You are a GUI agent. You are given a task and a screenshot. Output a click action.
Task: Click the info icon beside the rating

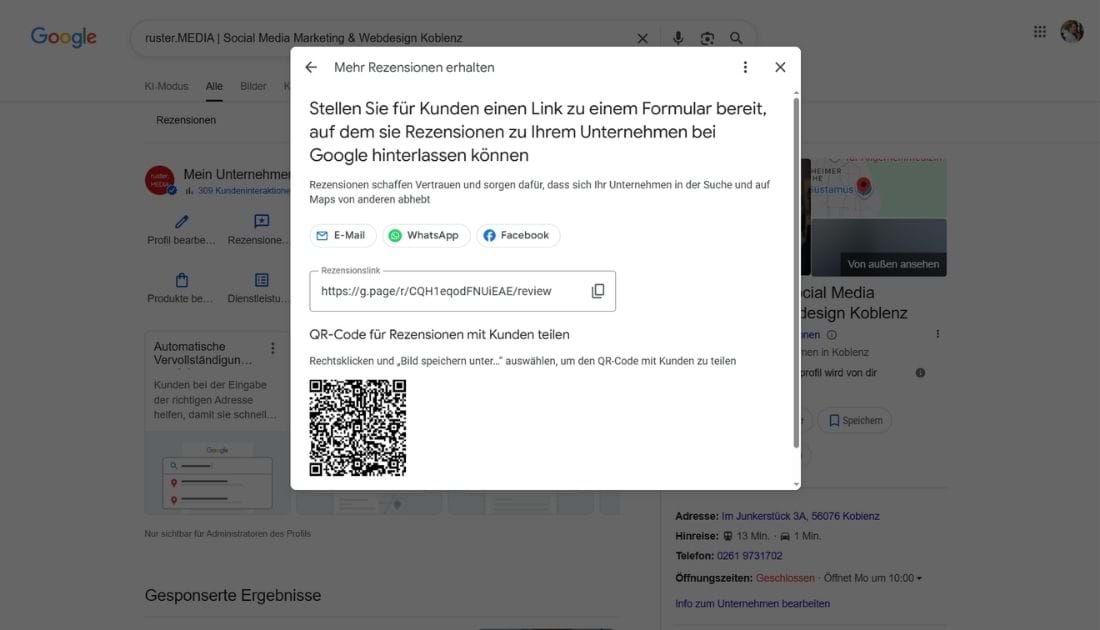(831, 335)
